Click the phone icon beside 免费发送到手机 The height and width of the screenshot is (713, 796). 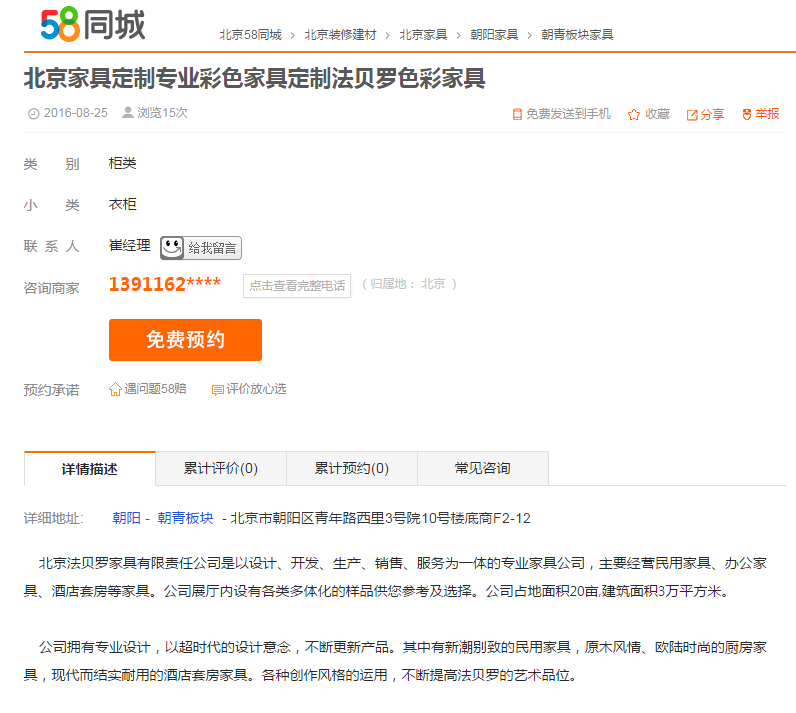click(x=517, y=114)
